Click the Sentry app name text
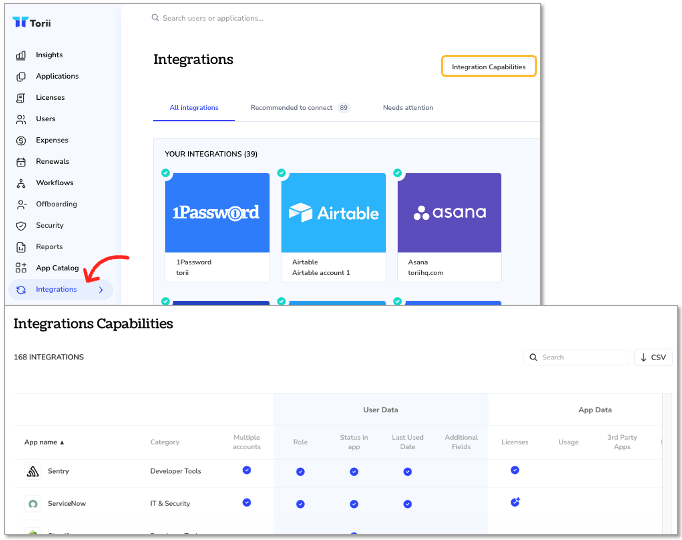This screenshot has width=682, height=540. [58, 471]
